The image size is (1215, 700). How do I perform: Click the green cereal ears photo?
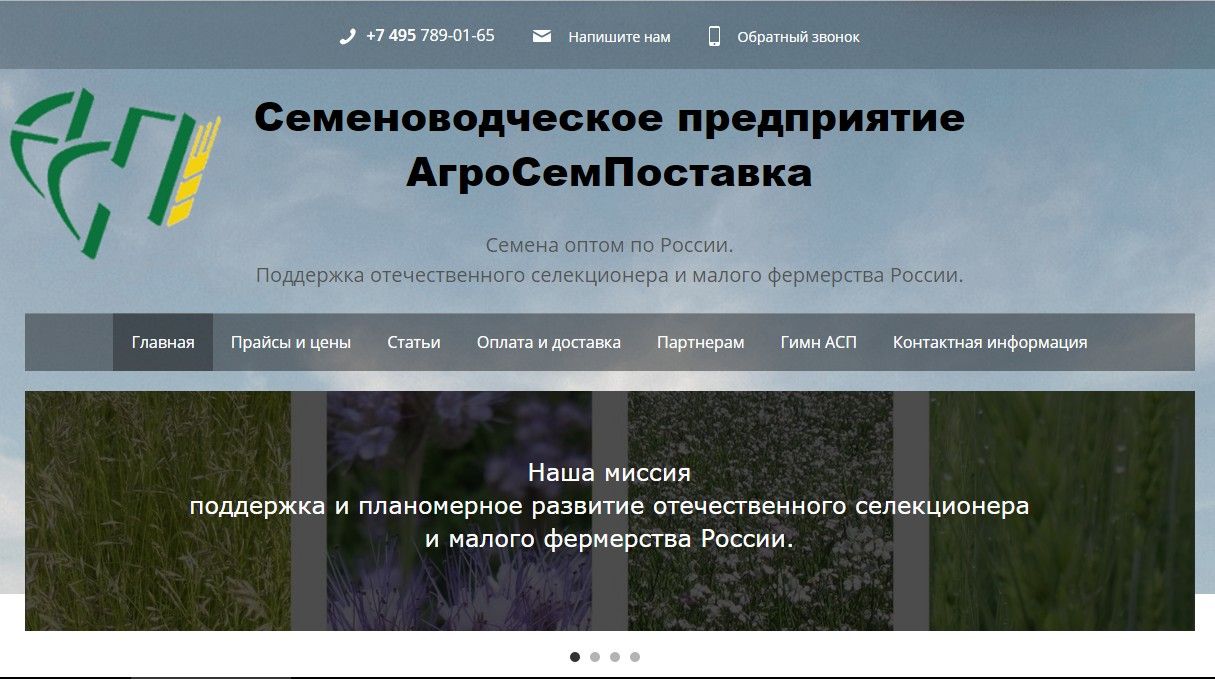click(x=1062, y=511)
